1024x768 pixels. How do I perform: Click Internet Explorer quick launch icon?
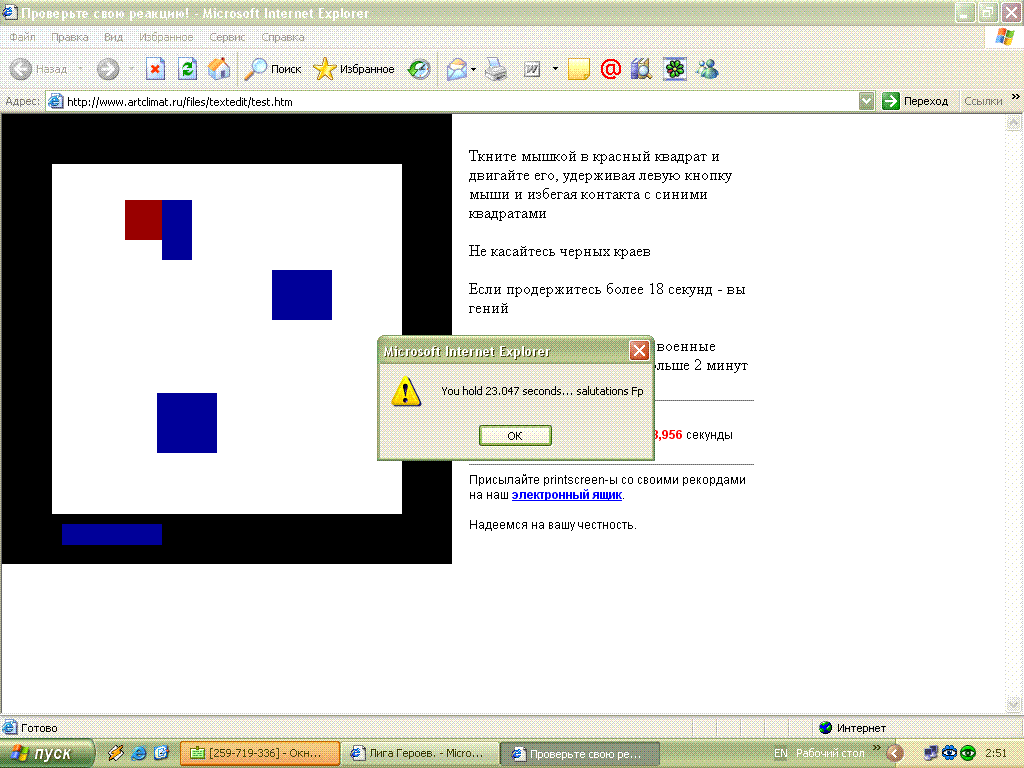138,753
